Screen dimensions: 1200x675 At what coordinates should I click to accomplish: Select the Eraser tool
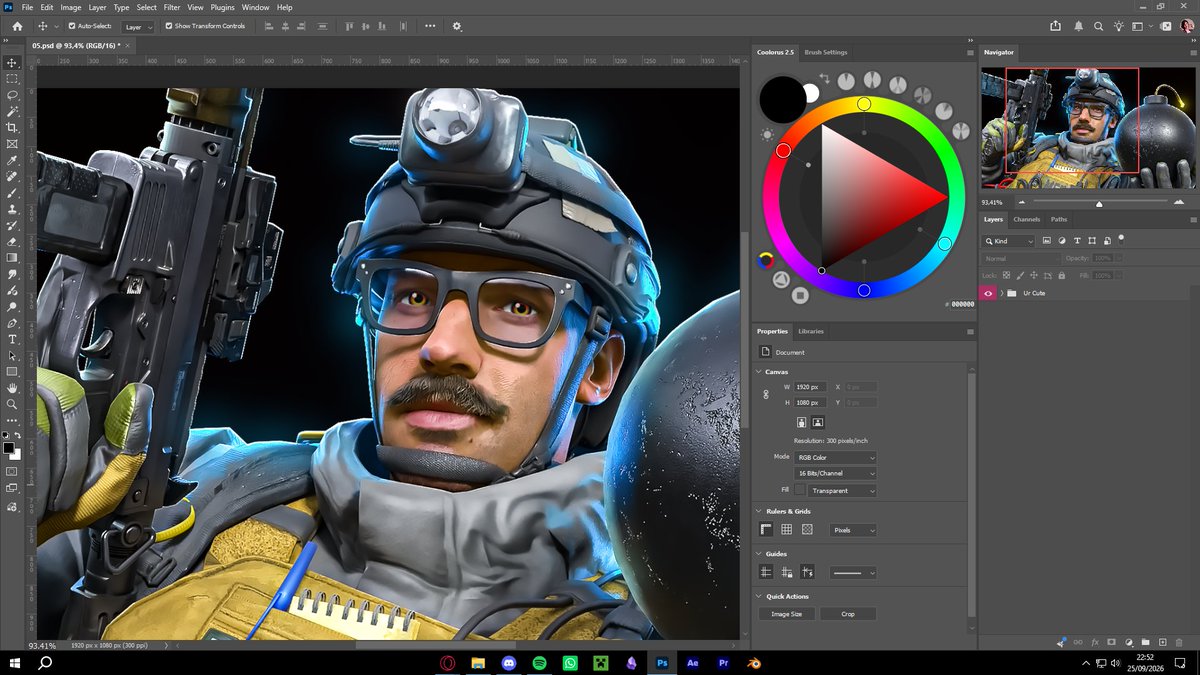click(12, 241)
